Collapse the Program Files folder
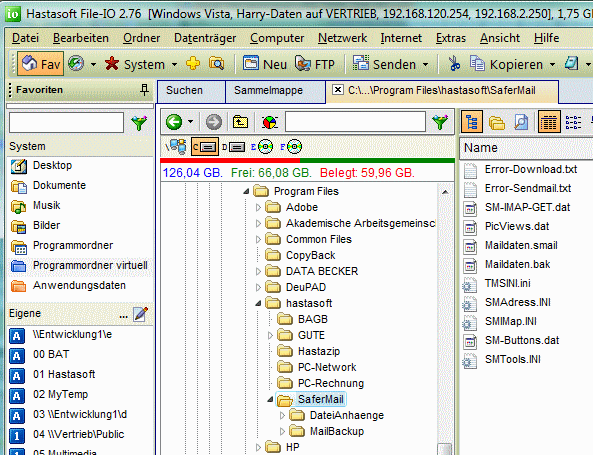The width and height of the screenshot is (593, 455). tap(246, 191)
